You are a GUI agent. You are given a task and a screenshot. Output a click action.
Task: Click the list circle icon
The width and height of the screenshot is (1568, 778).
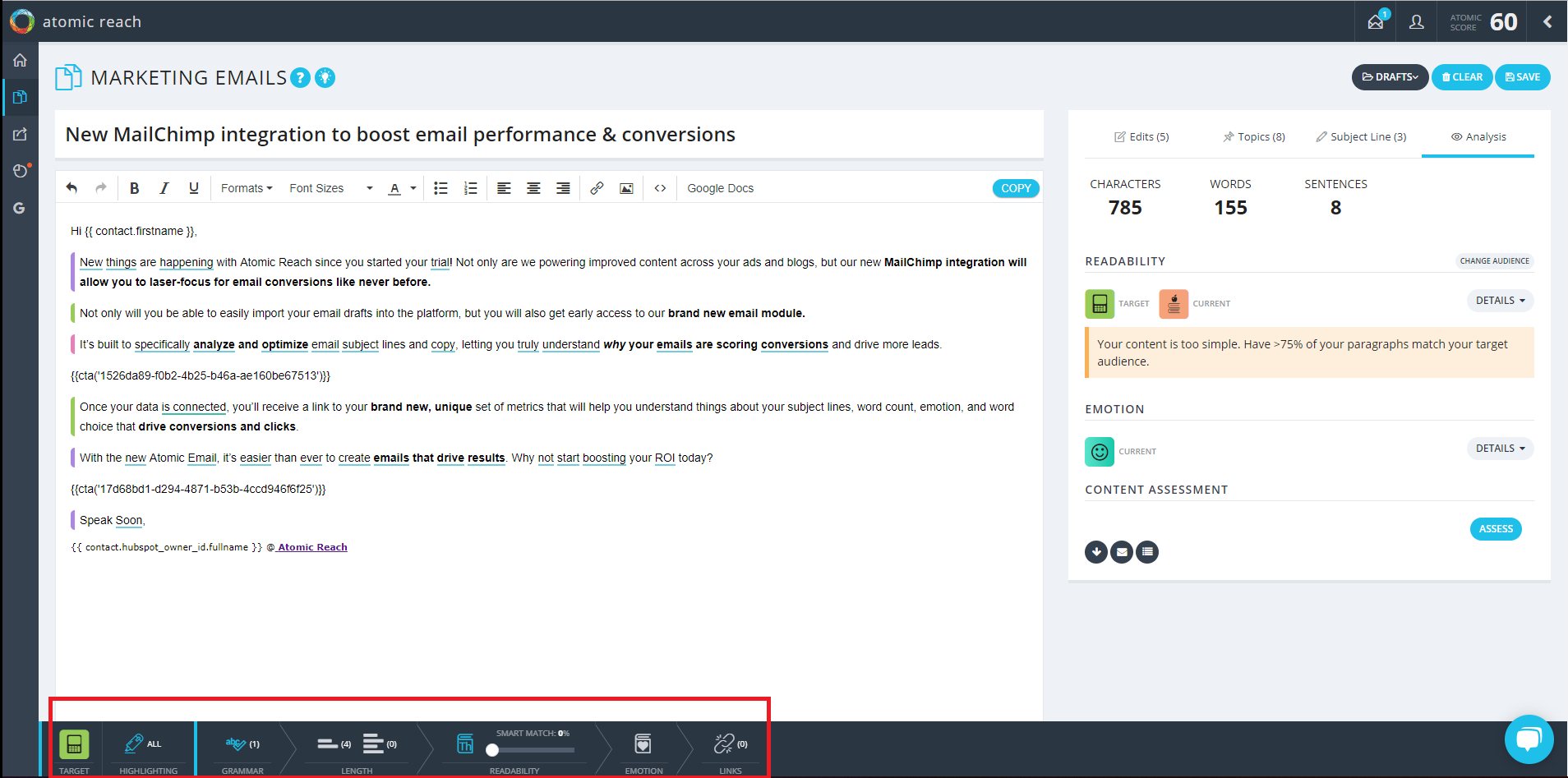pyautogui.click(x=1147, y=552)
